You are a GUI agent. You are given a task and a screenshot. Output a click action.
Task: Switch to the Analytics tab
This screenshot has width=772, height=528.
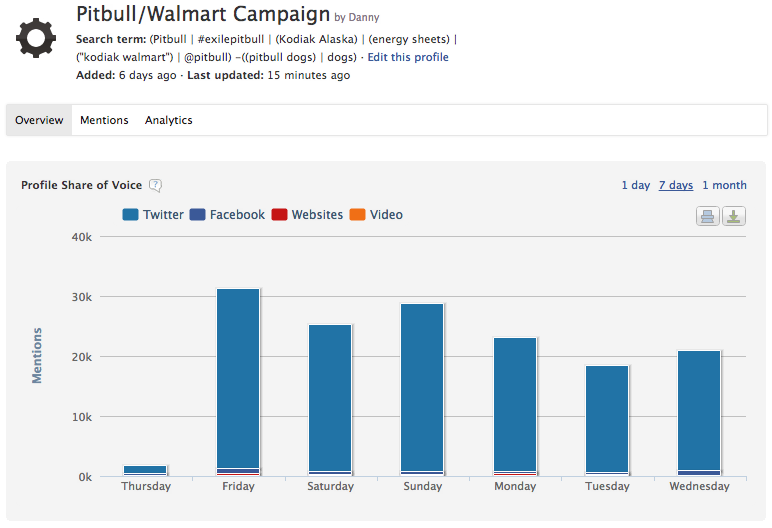point(168,120)
